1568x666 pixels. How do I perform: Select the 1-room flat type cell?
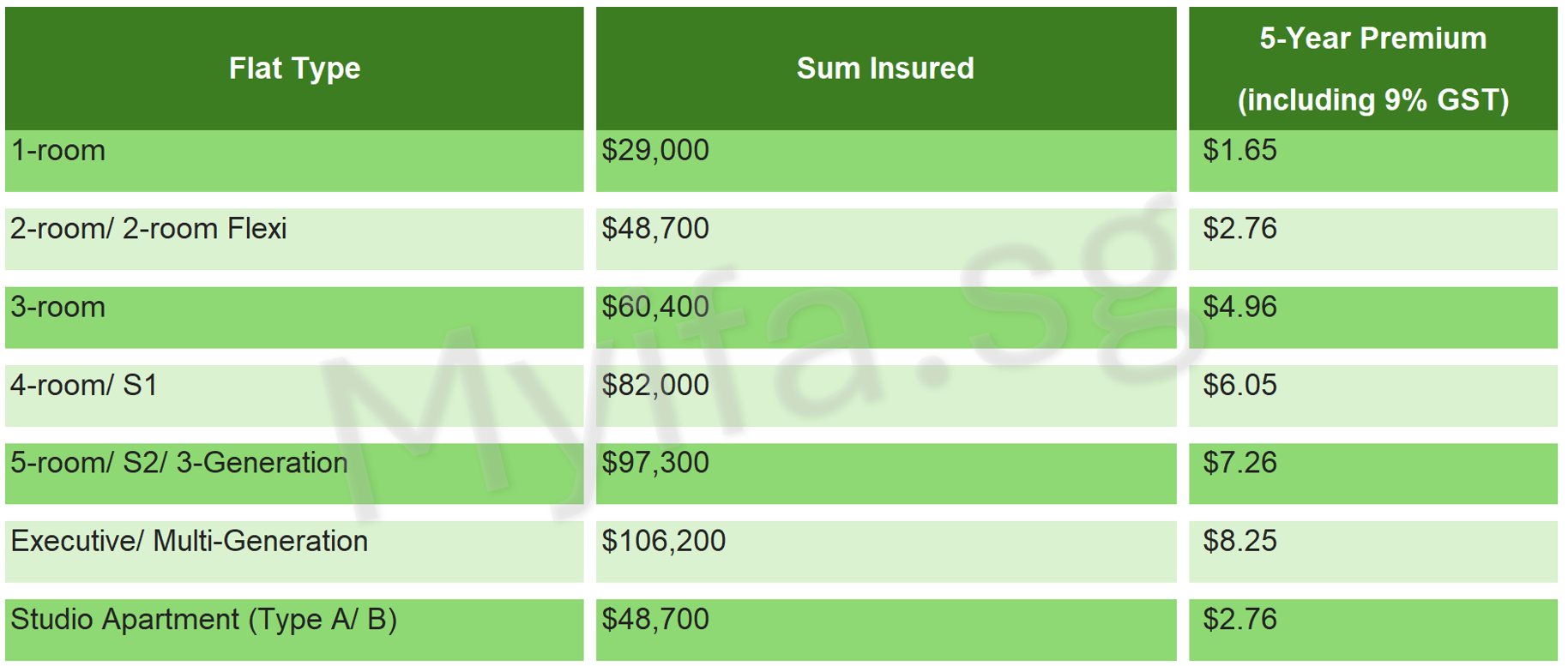[58, 151]
